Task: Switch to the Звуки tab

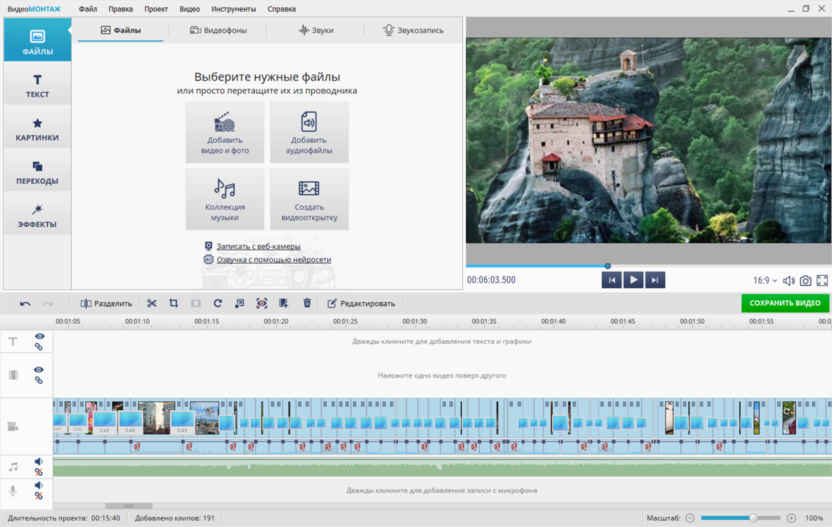Action: 316,30
